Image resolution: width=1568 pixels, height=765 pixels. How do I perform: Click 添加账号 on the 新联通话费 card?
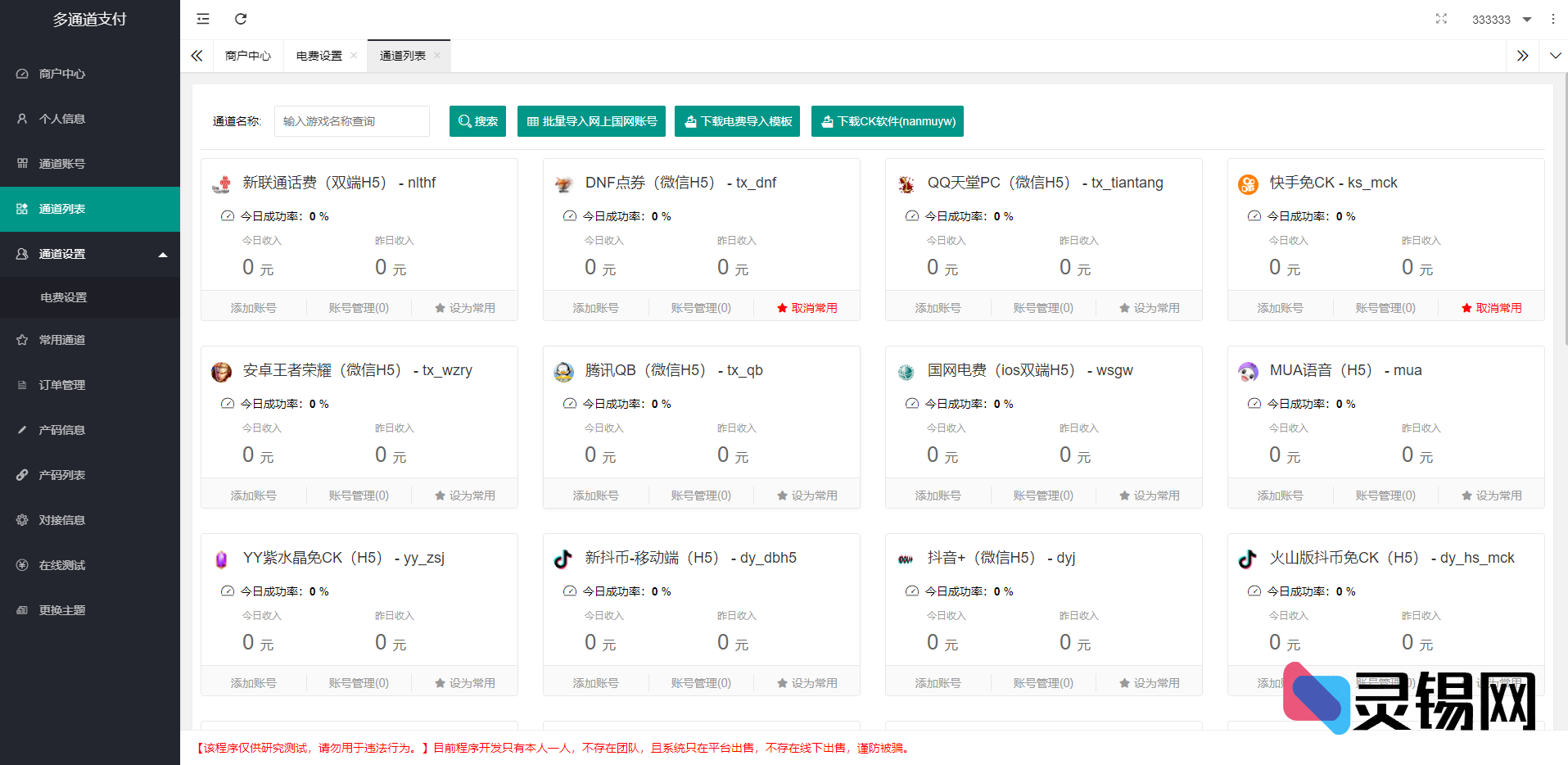[254, 306]
